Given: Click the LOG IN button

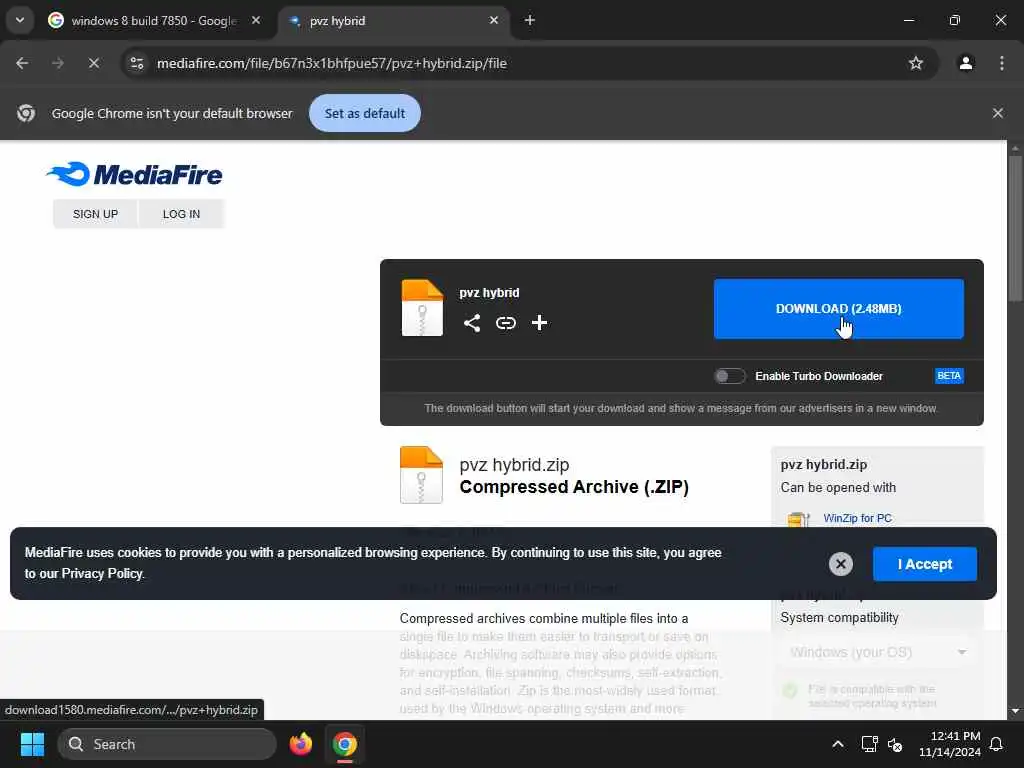Looking at the screenshot, I should [x=182, y=214].
